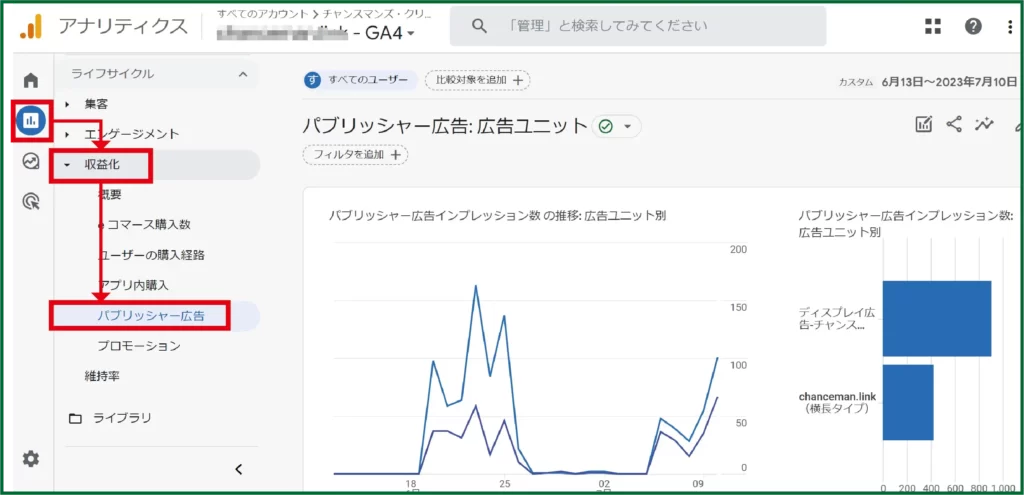Click the Home icon in left rail
1024x495 pixels.
tap(31, 81)
